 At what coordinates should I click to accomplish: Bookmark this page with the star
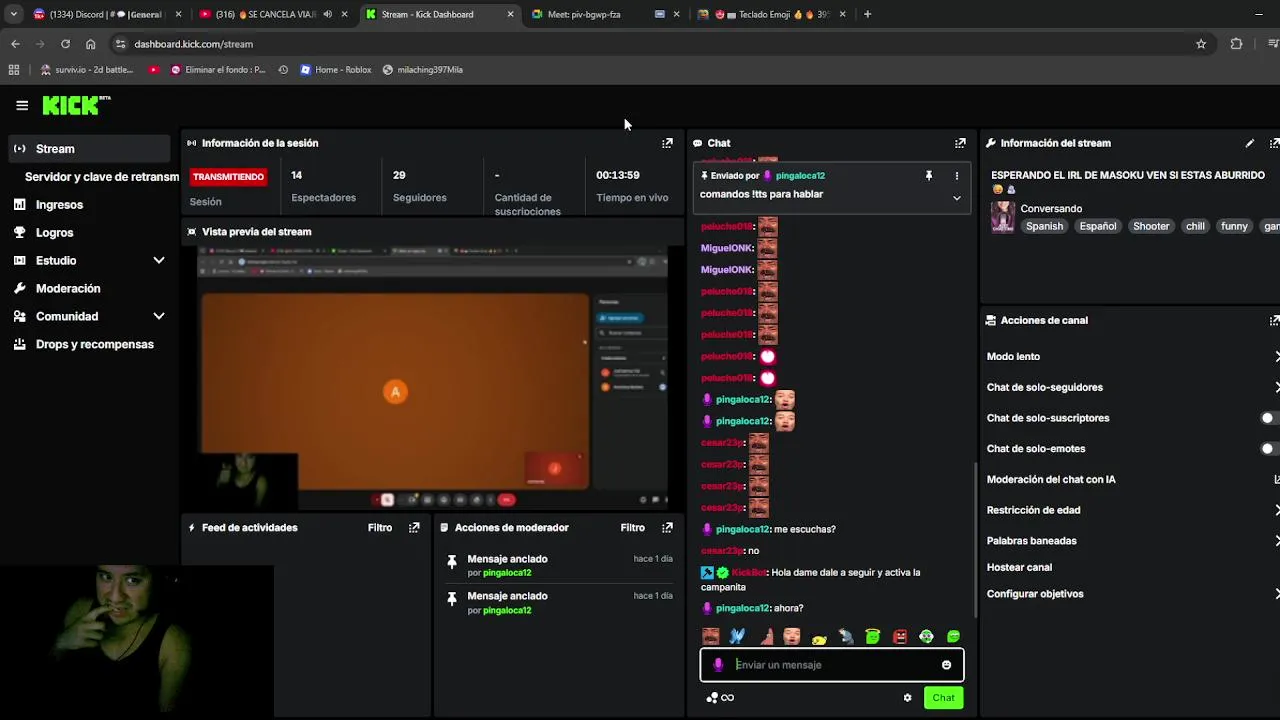point(1201,44)
